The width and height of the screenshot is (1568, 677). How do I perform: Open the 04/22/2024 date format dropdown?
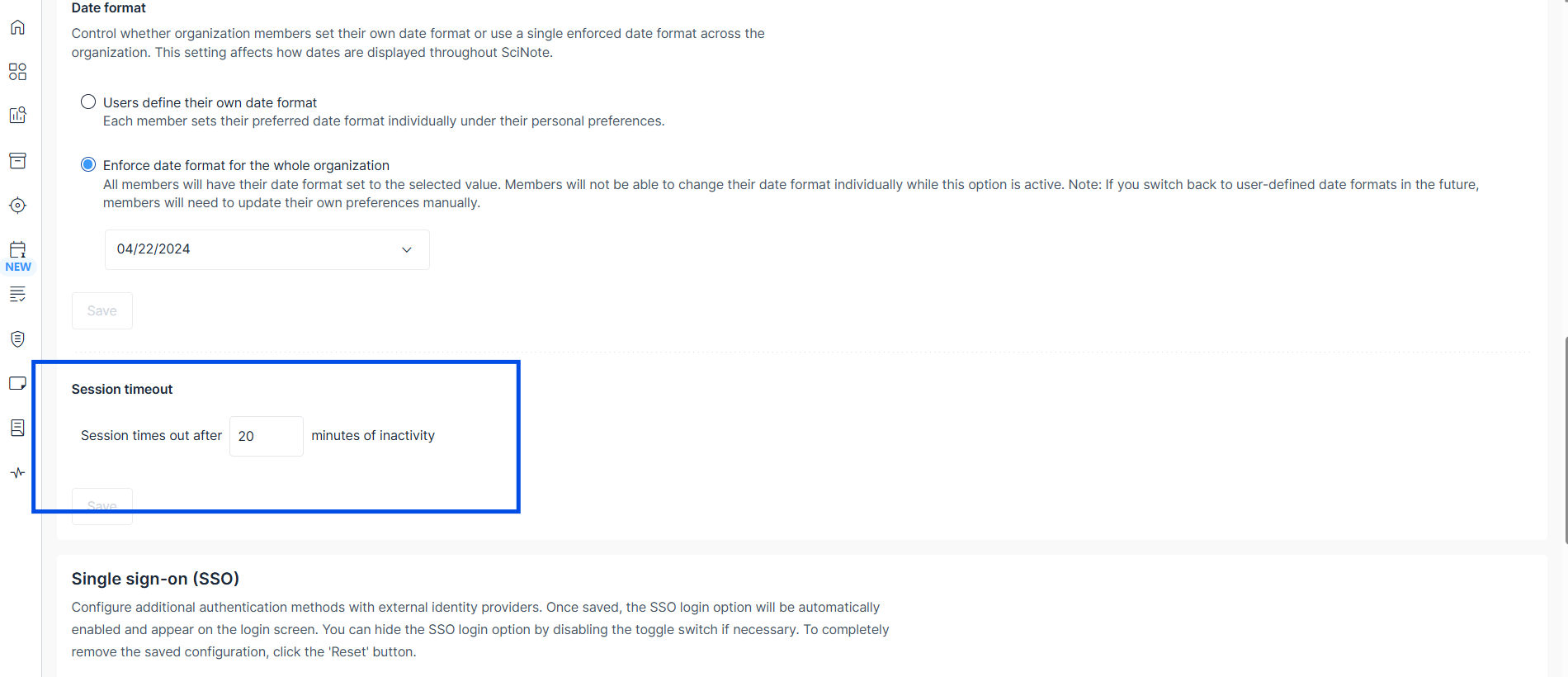click(x=267, y=249)
